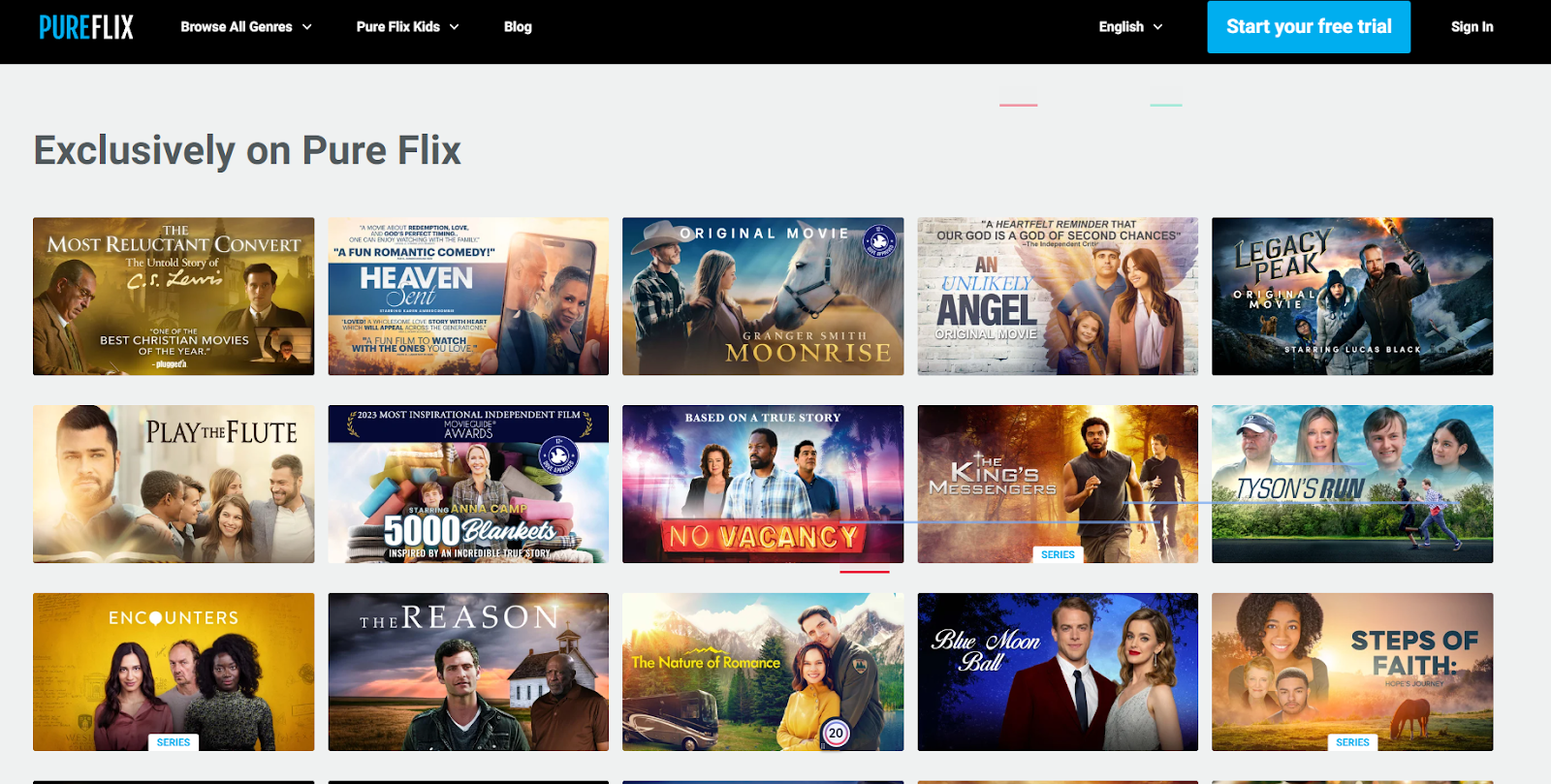Open The Nature of Romance movie
1551x784 pixels.
[763, 673]
